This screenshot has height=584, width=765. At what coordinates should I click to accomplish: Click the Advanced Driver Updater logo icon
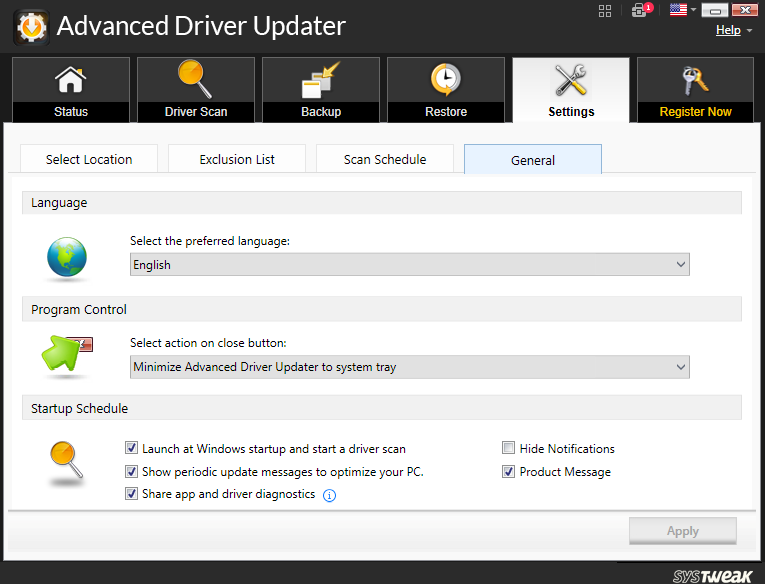coord(31,27)
